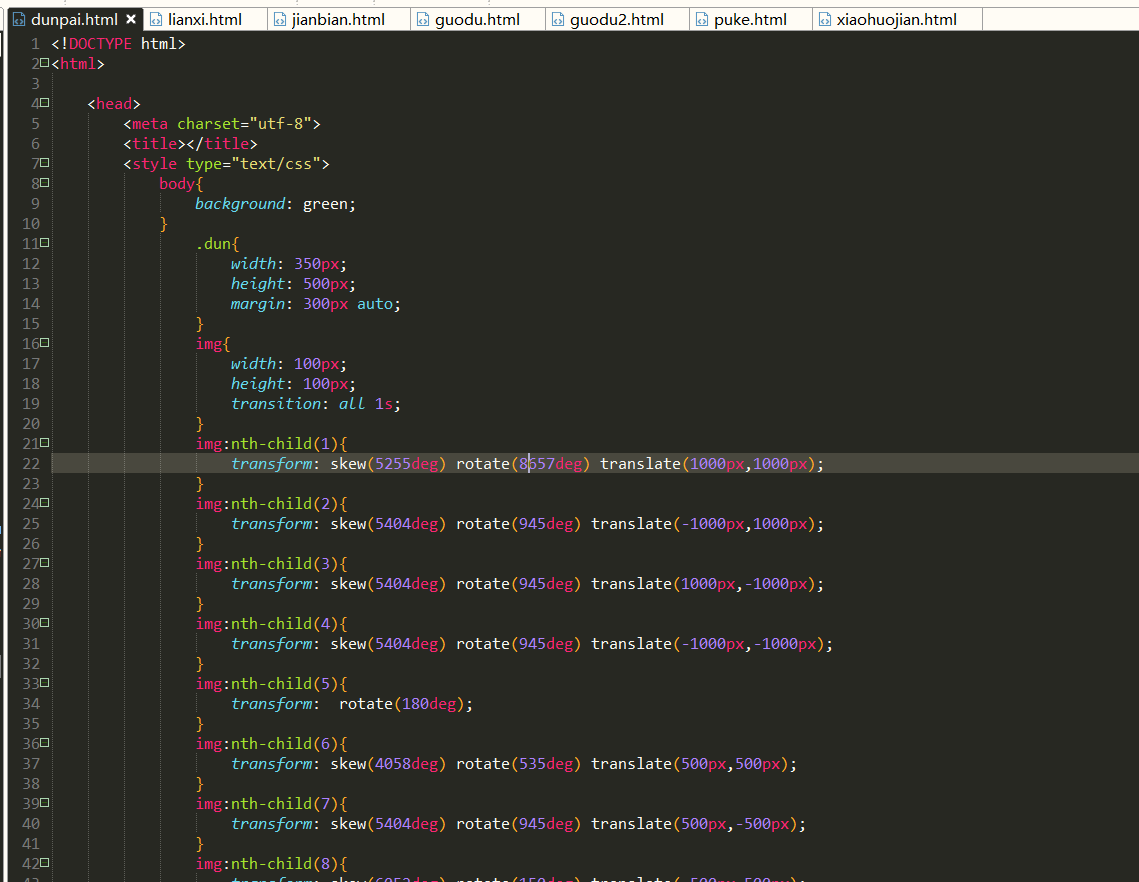Collapse the nth-child(7) fold on line 39
Viewport: 1139px width, 882px height.
pyautogui.click(x=44, y=803)
